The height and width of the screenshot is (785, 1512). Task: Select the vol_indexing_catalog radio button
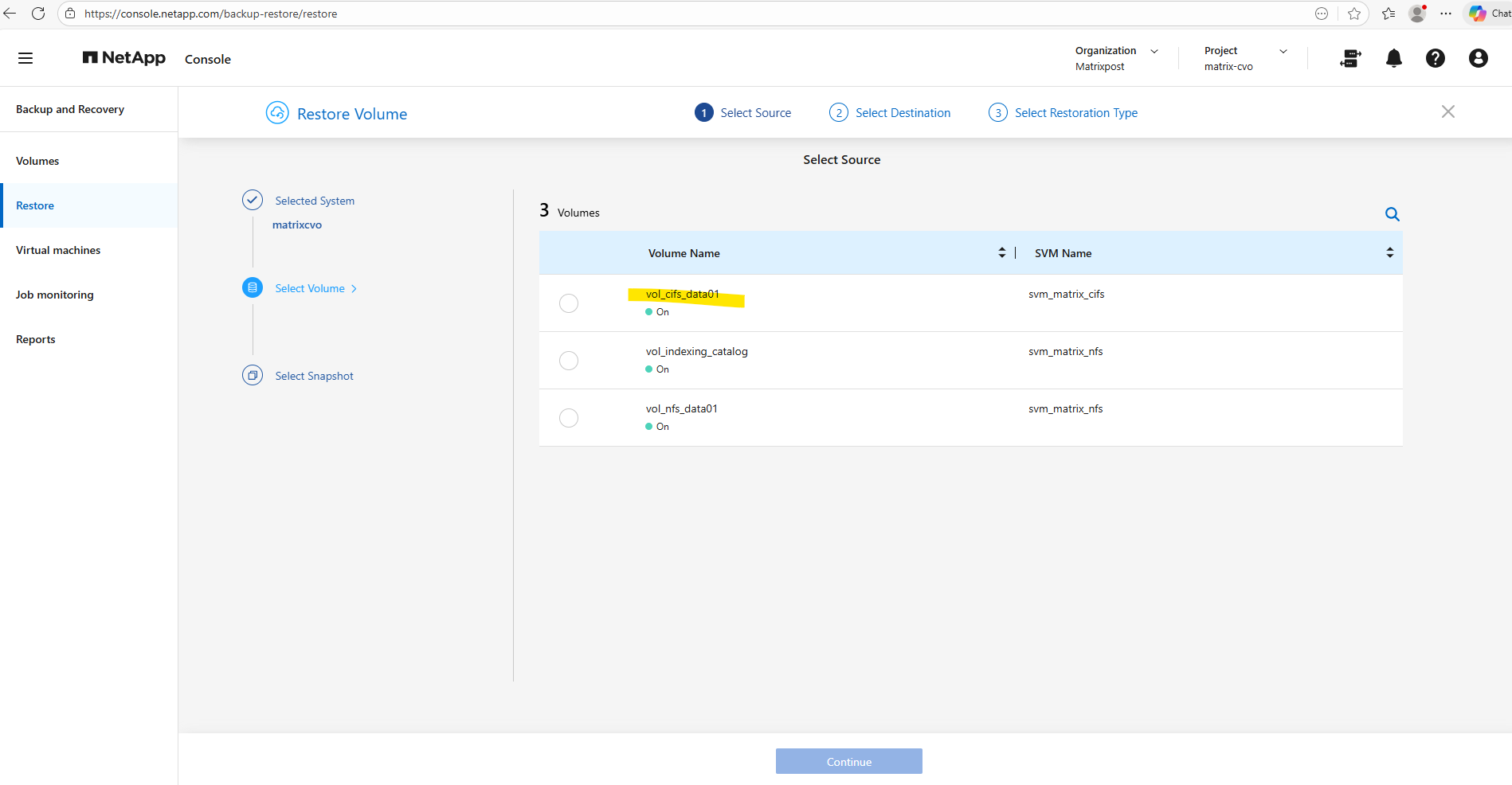(x=569, y=361)
